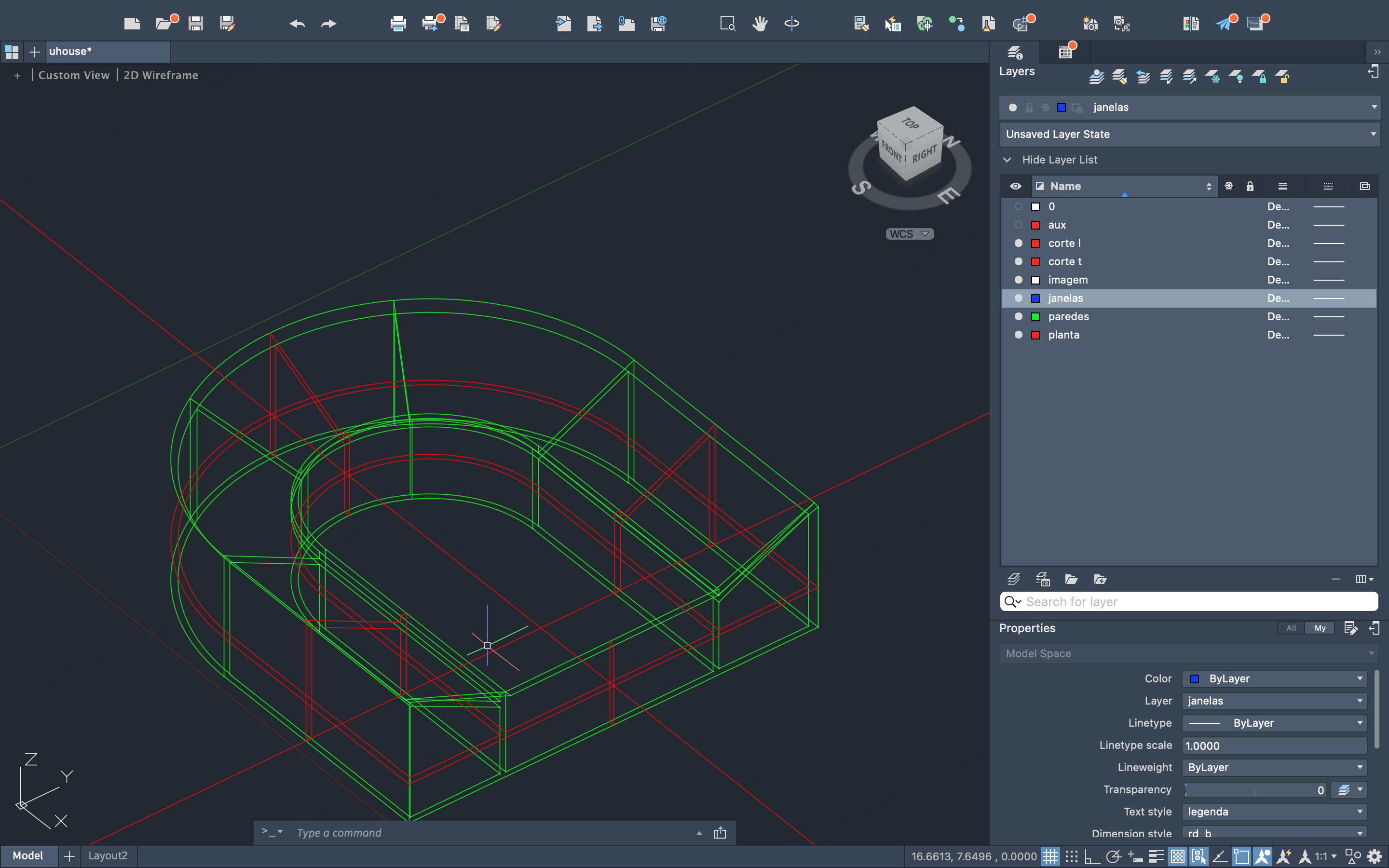
Task: Open the Unsaved Layer State dropdown
Action: pos(1189,135)
